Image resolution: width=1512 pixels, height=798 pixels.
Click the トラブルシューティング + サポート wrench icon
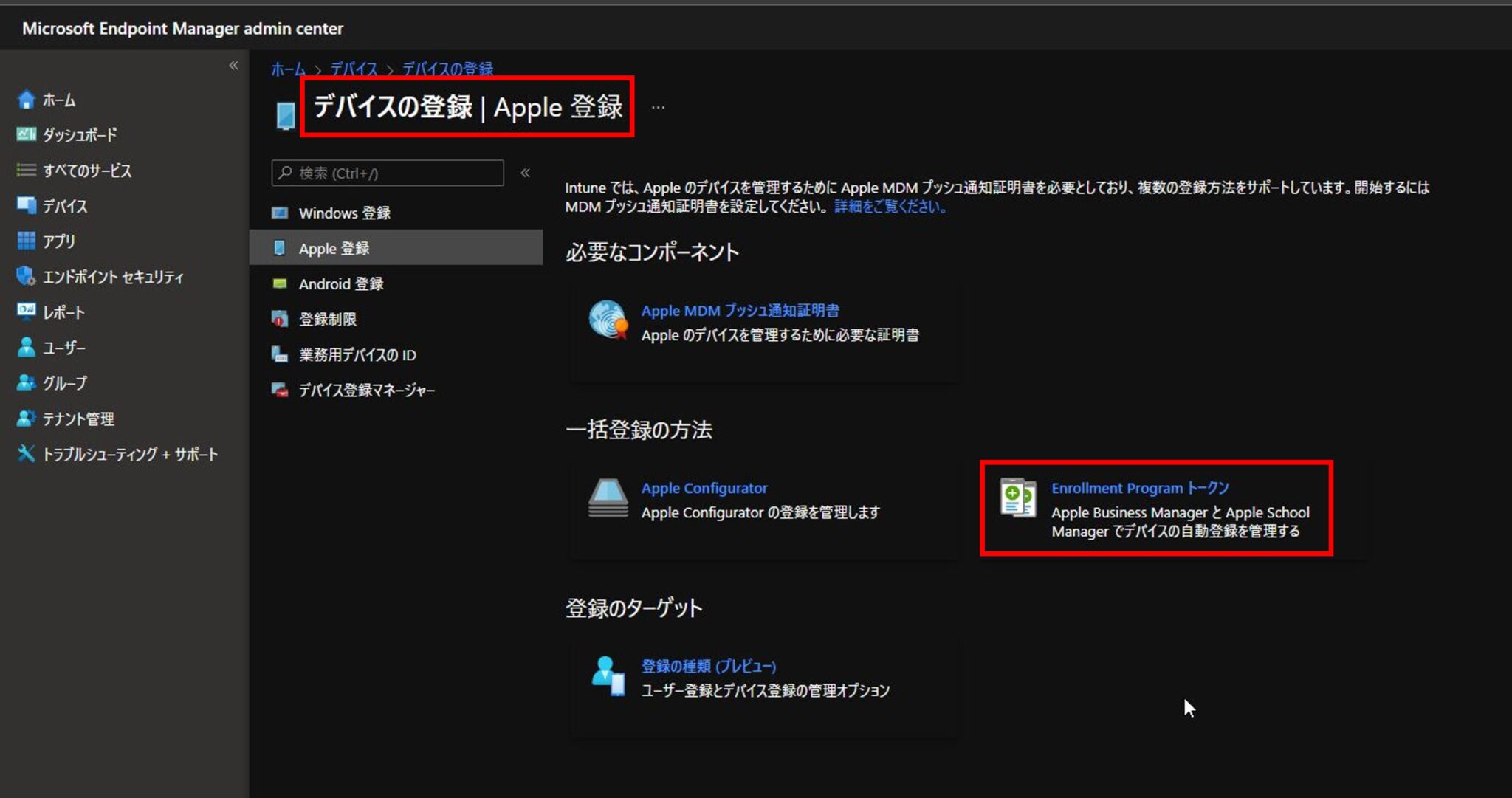[27, 453]
